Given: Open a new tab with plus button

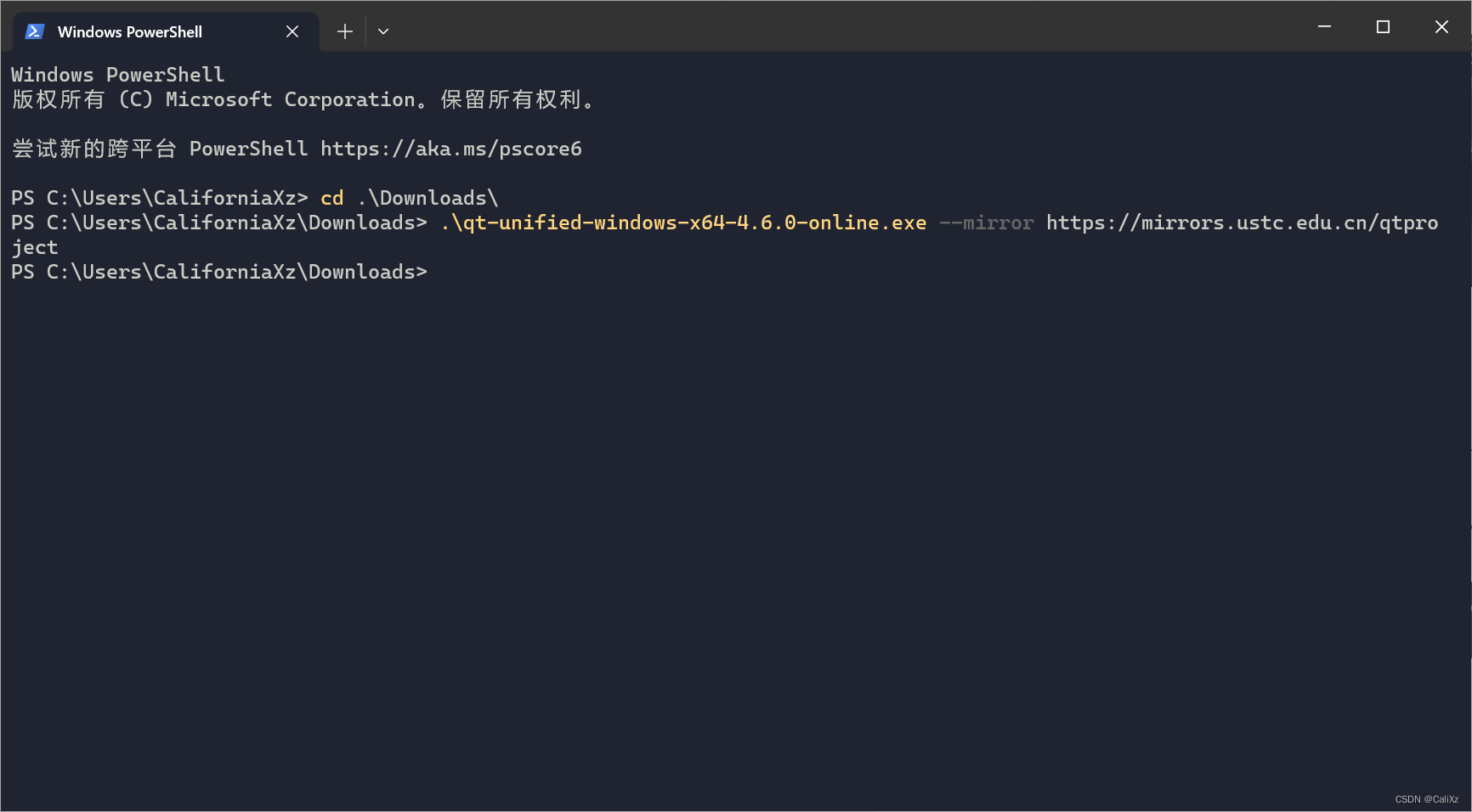Looking at the screenshot, I should coord(344,31).
